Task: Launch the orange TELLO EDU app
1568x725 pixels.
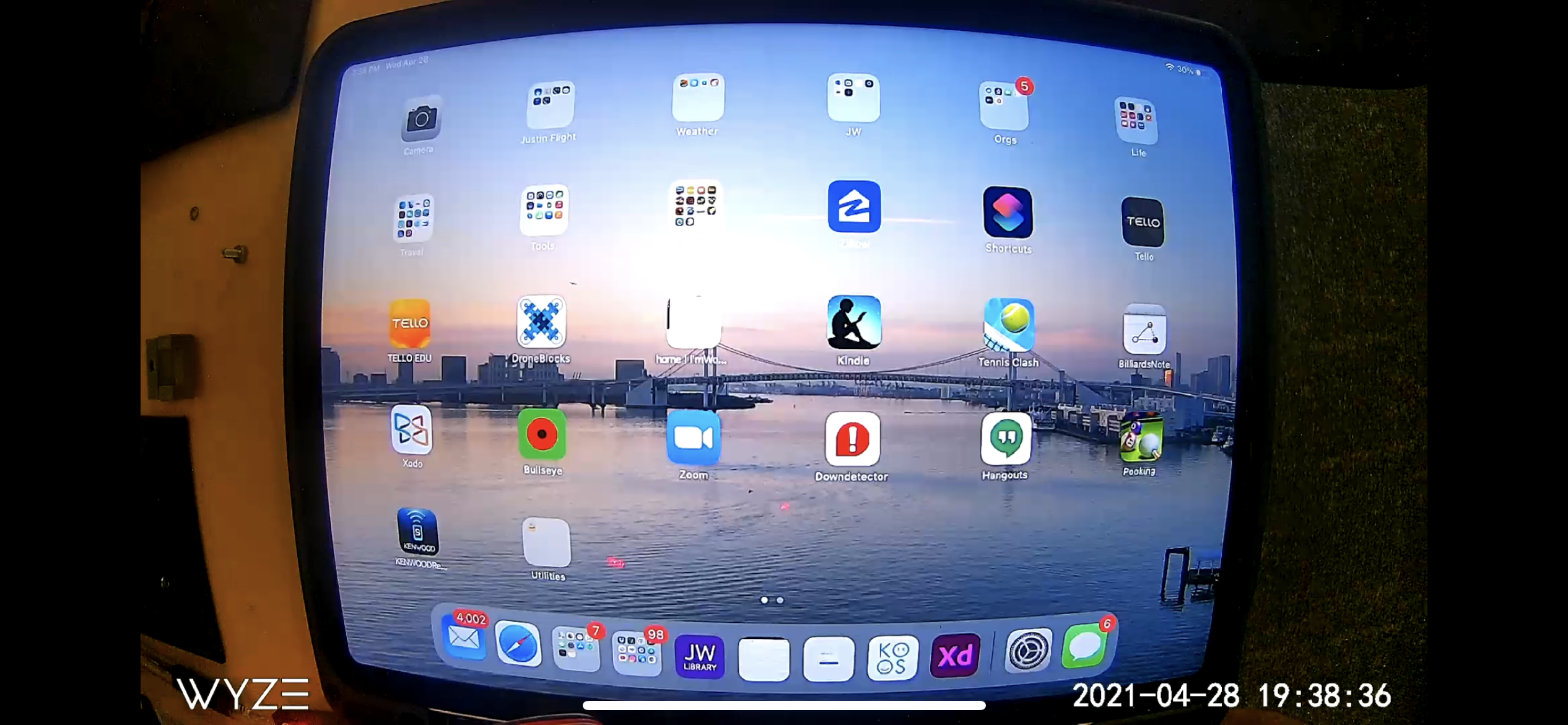Action: (410, 323)
